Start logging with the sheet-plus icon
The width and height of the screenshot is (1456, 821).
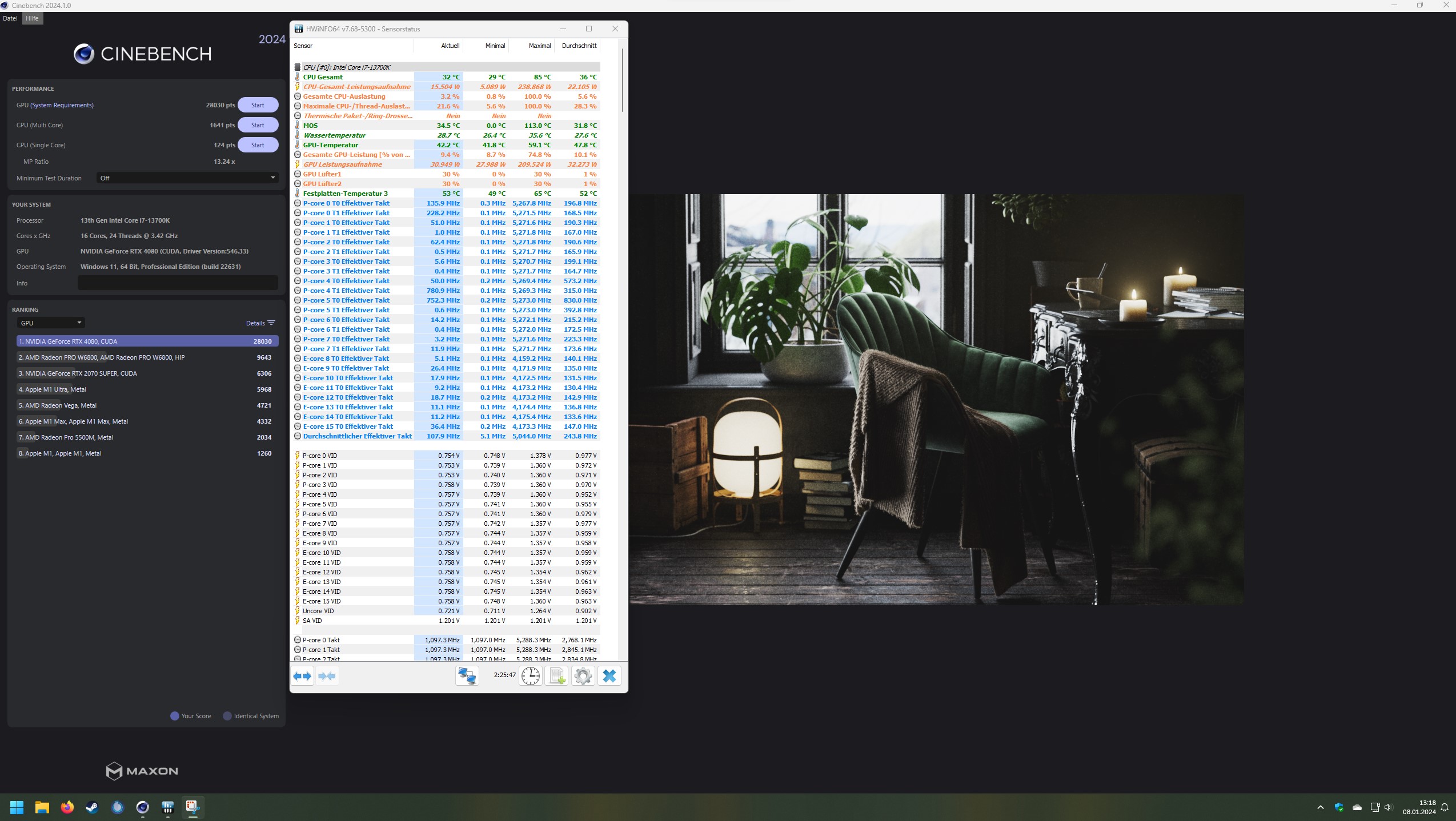tap(556, 676)
